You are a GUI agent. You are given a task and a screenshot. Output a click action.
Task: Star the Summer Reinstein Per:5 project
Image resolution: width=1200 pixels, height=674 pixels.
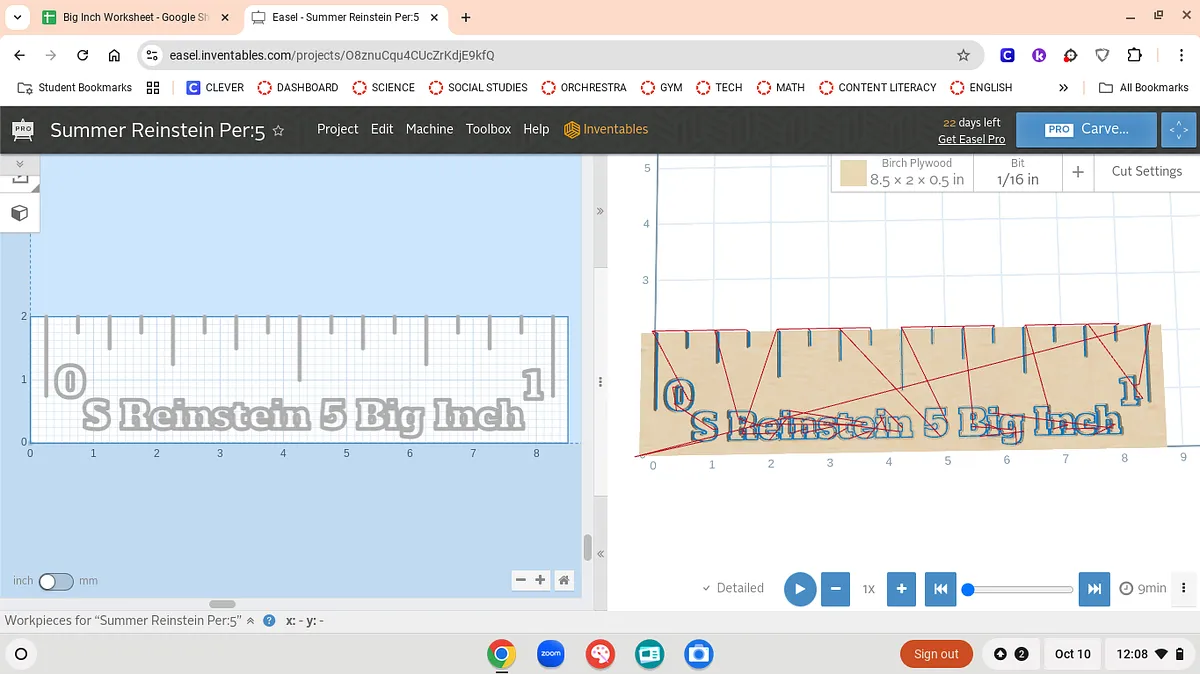(279, 130)
